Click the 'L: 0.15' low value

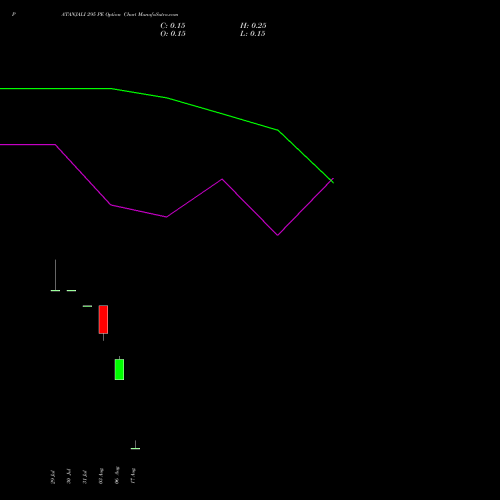click(253, 34)
